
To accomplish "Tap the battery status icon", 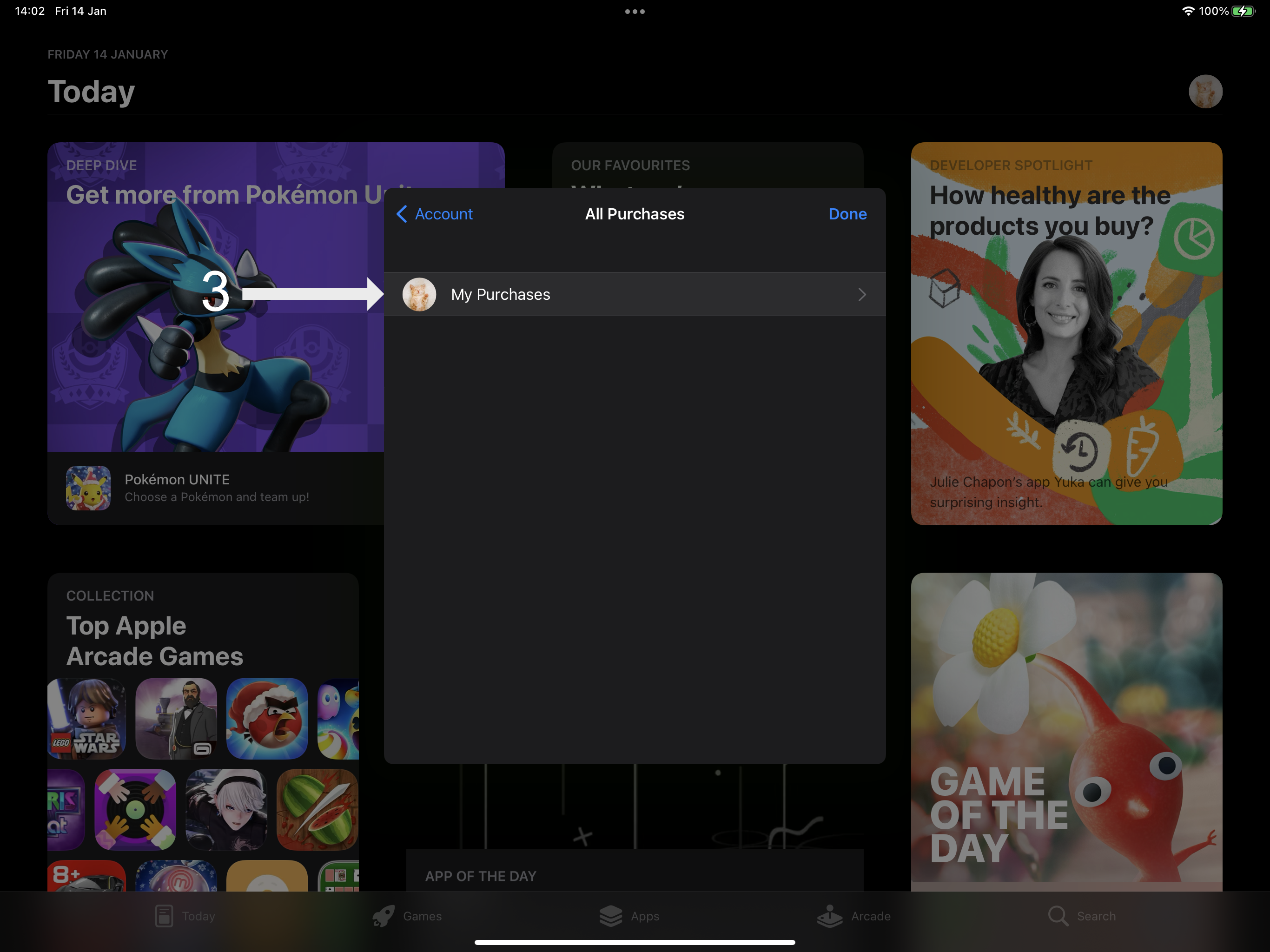I will [1244, 11].
